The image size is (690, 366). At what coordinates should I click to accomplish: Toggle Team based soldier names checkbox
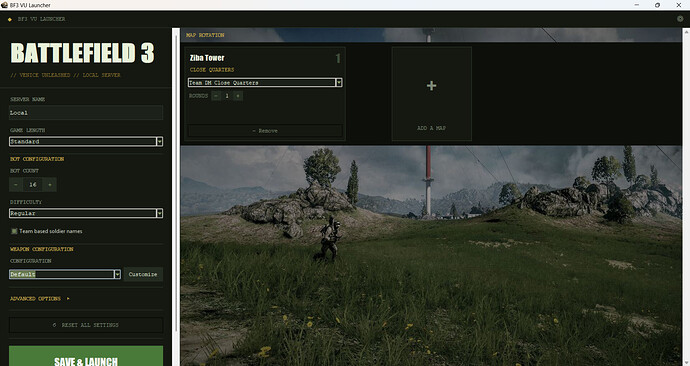(x=14, y=231)
